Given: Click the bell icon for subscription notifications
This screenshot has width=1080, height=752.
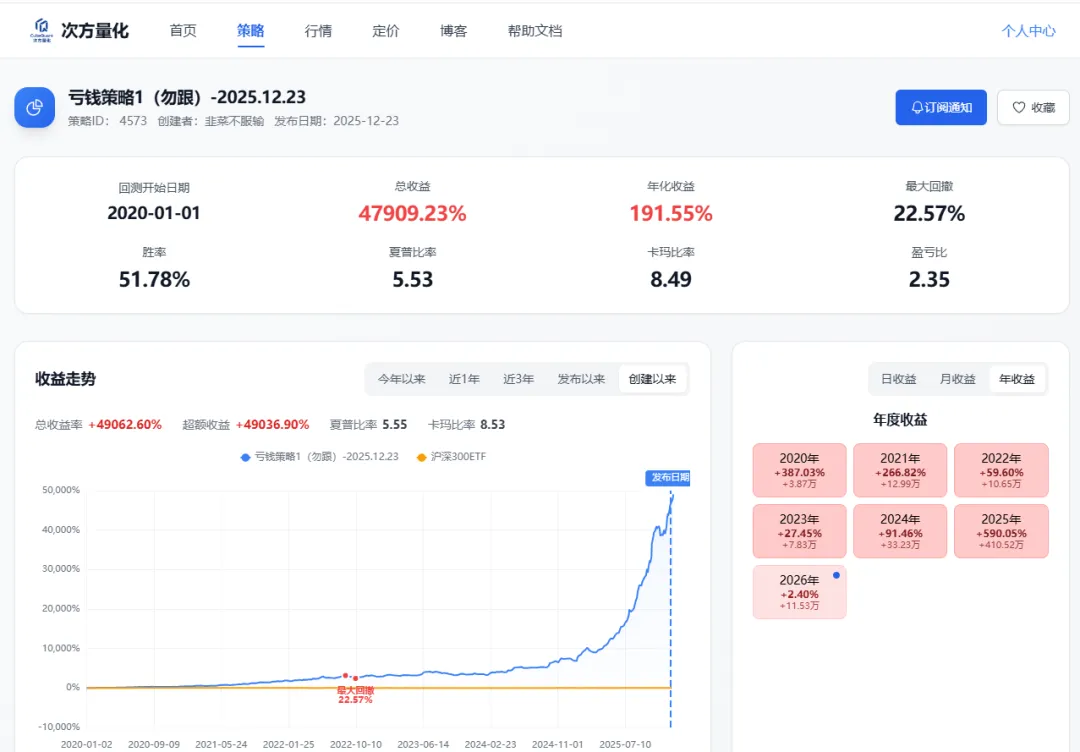Looking at the screenshot, I should (x=917, y=108).
